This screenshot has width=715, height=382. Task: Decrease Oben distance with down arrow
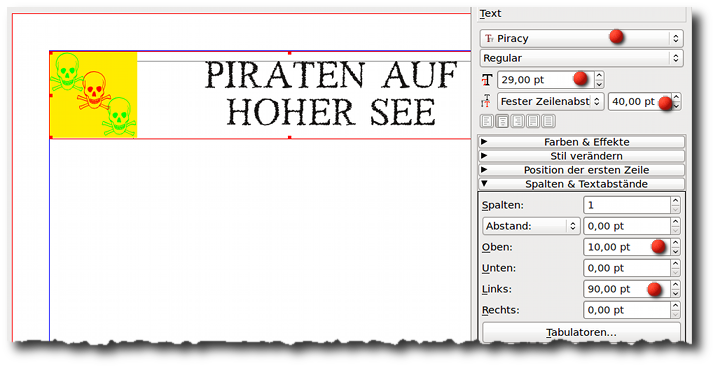click(675, 252)
